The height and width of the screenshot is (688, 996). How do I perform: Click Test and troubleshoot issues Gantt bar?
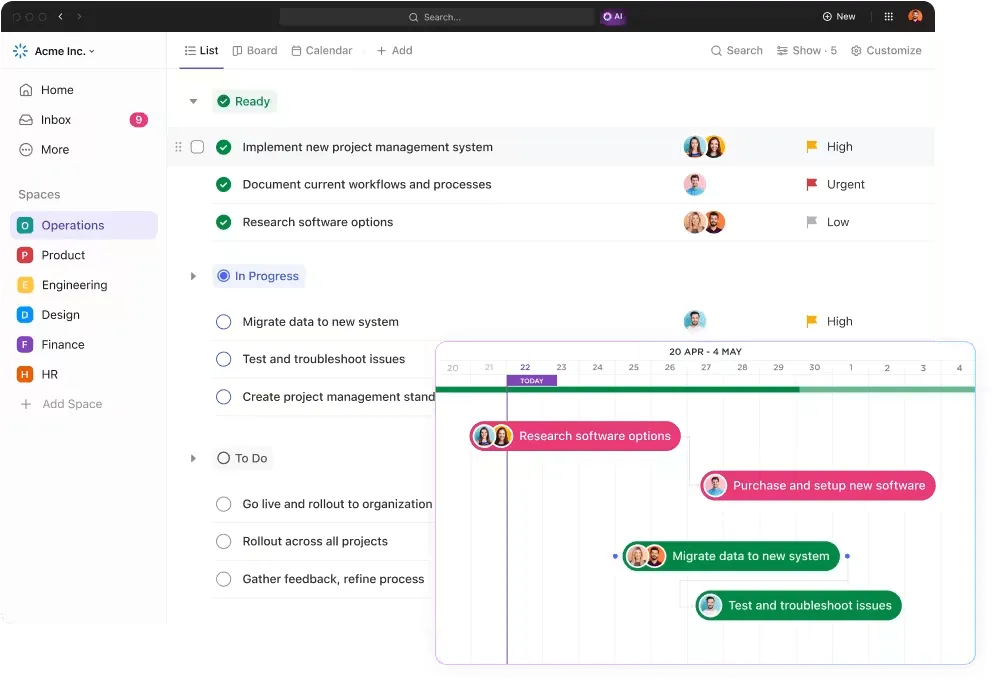coord(798,606)
